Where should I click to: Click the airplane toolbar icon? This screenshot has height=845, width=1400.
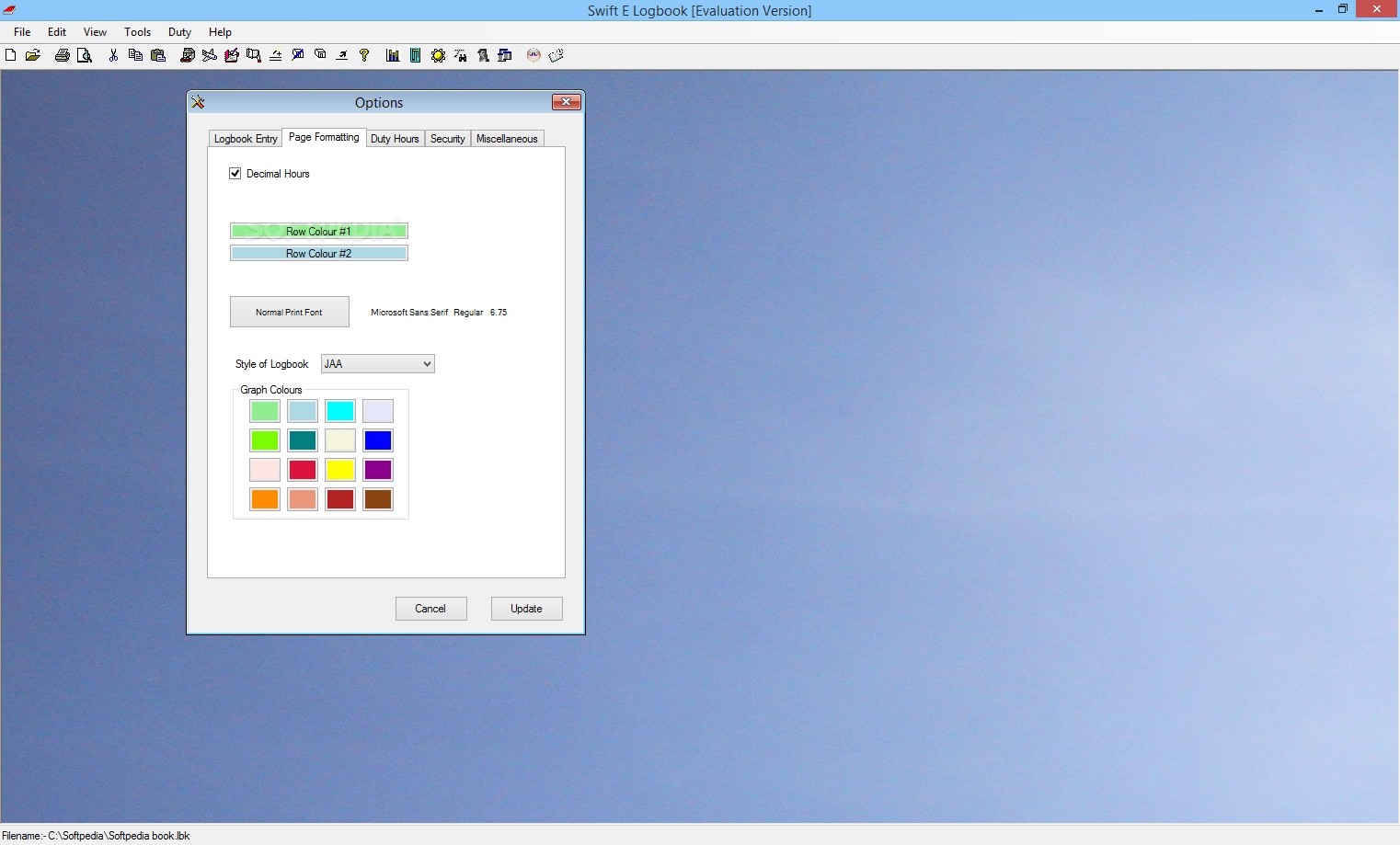click(x=210, y=55)
